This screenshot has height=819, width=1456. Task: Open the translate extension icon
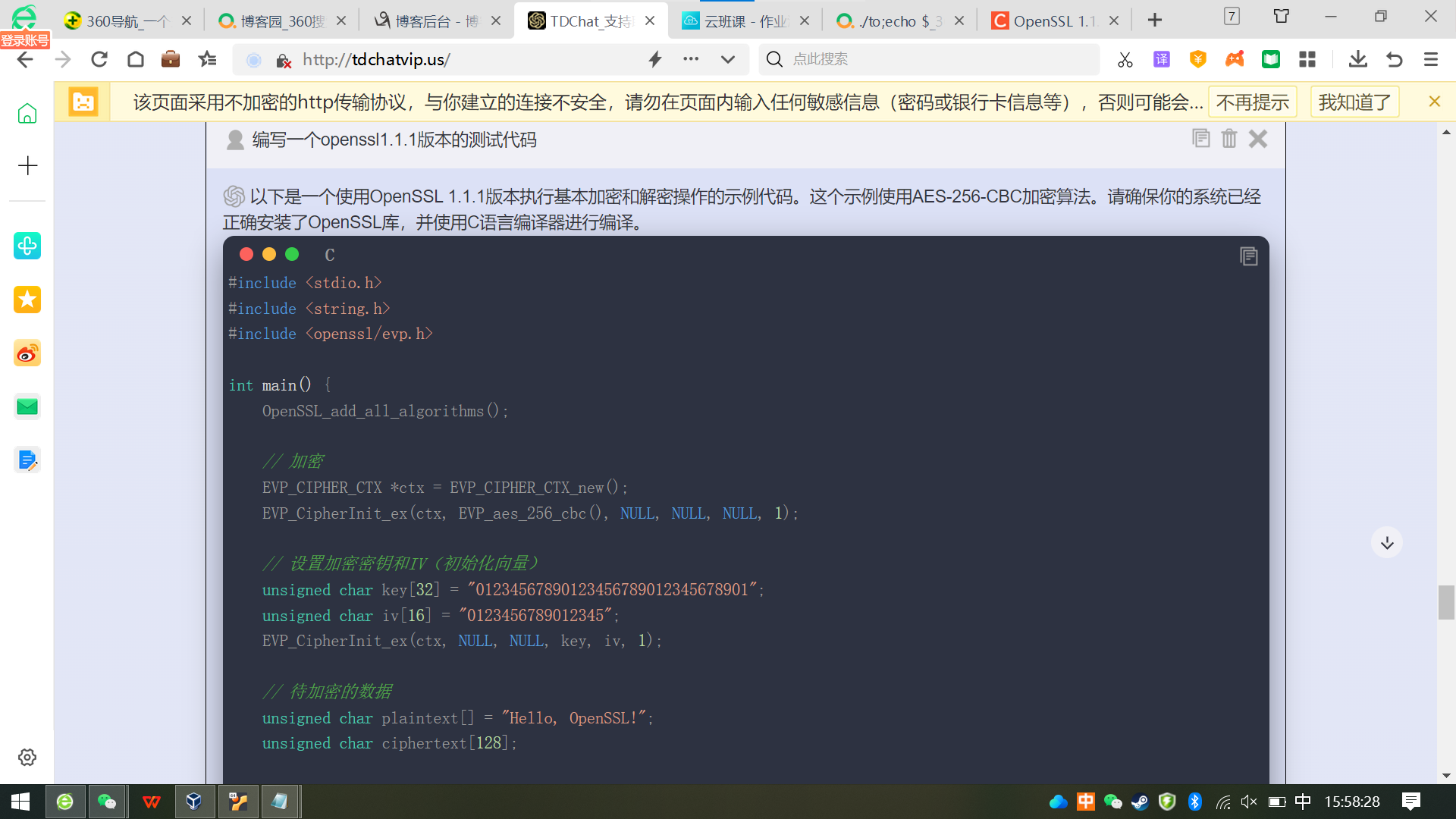[x=1161, y=59]
